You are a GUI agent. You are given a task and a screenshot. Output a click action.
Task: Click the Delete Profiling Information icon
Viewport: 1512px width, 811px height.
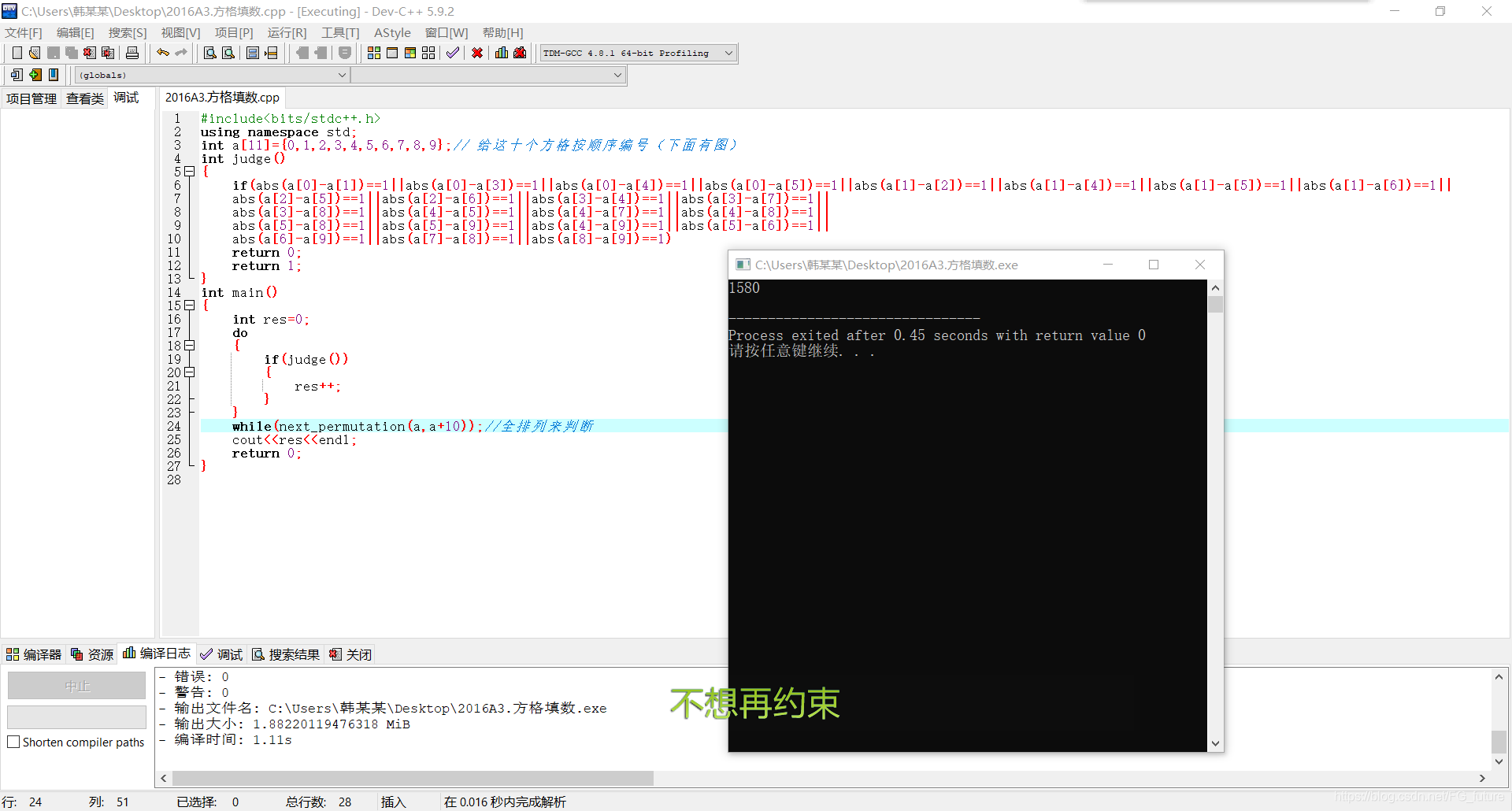(520, 53)
